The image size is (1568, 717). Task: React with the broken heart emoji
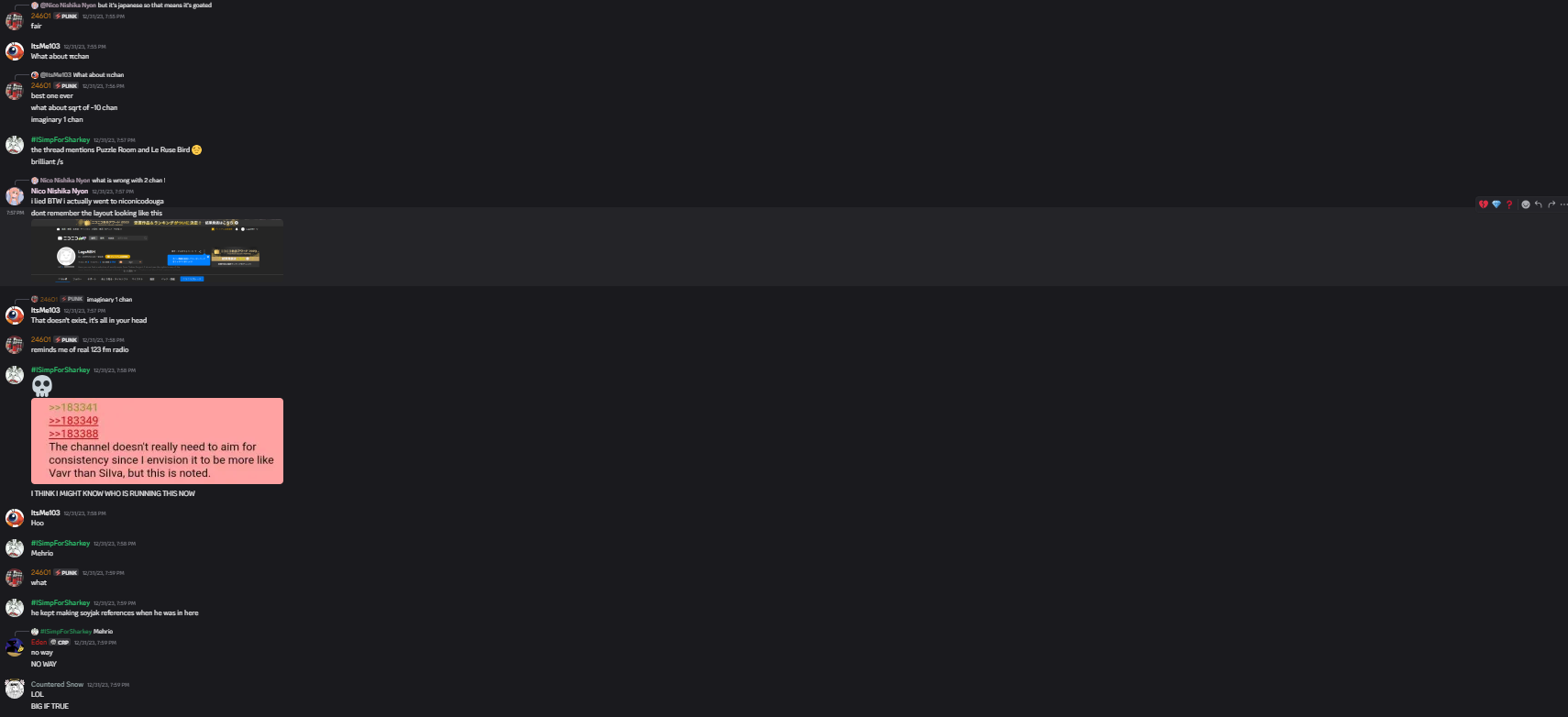click(1484, 204)
